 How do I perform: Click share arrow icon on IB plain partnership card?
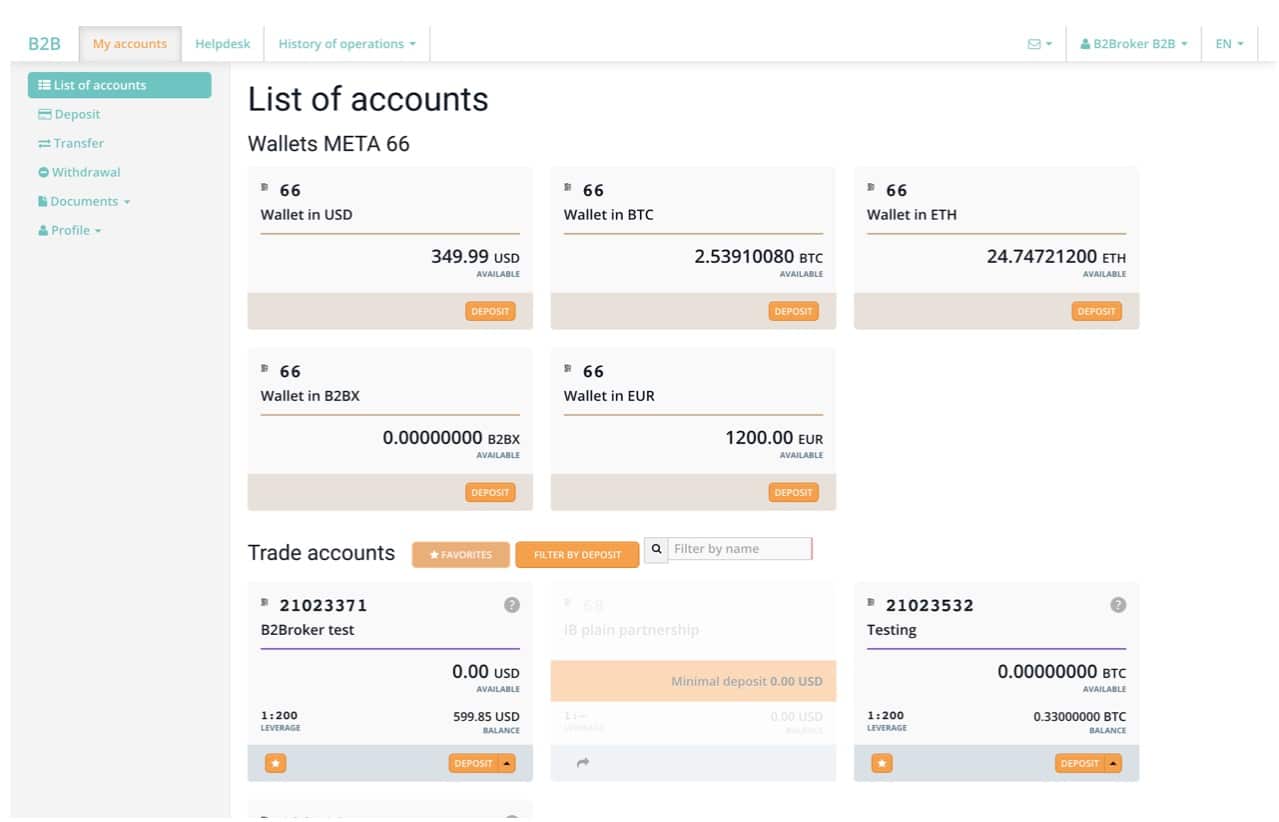[x=583, y=763]
